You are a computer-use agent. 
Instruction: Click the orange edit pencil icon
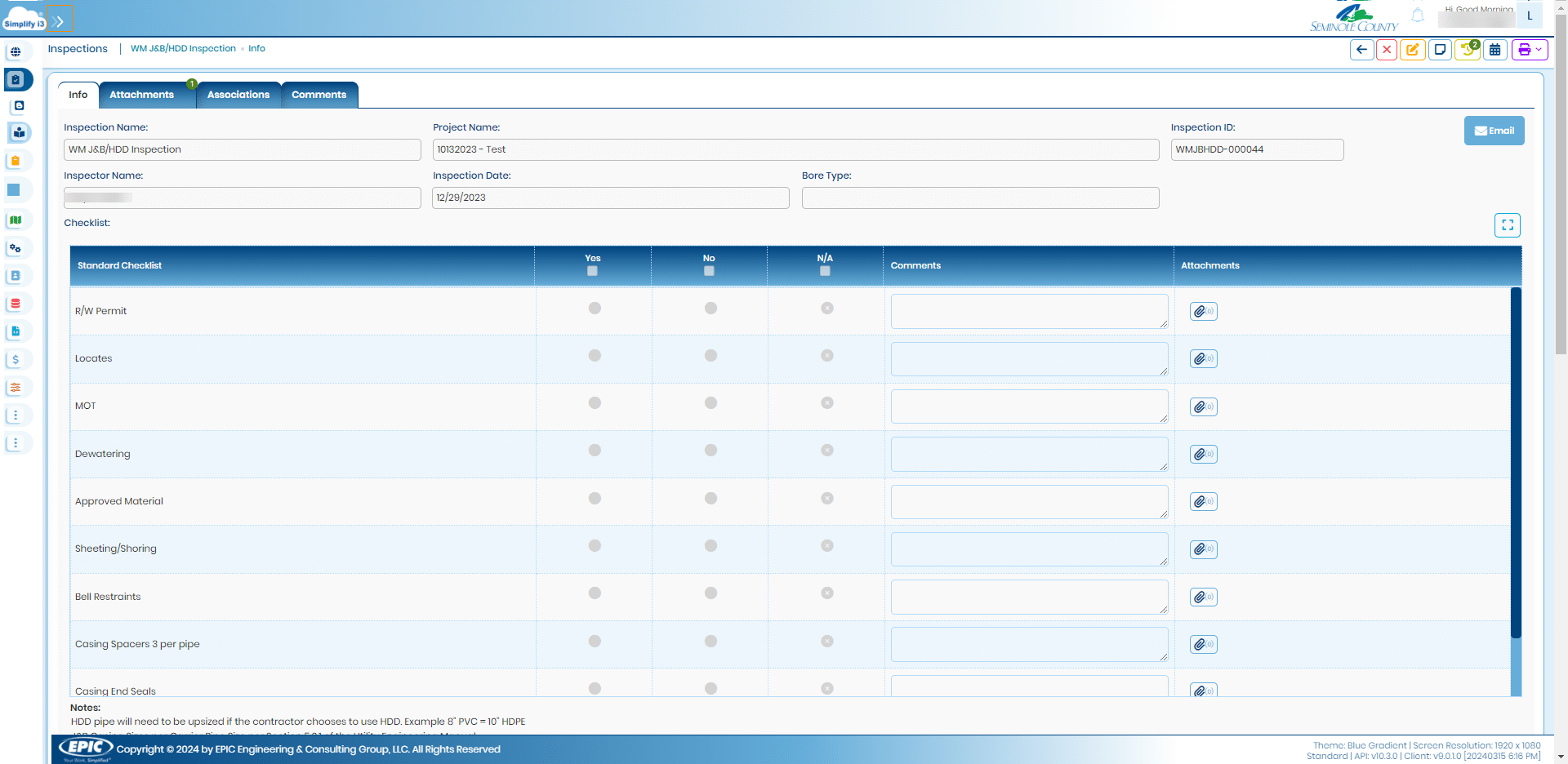[1412, 50]
